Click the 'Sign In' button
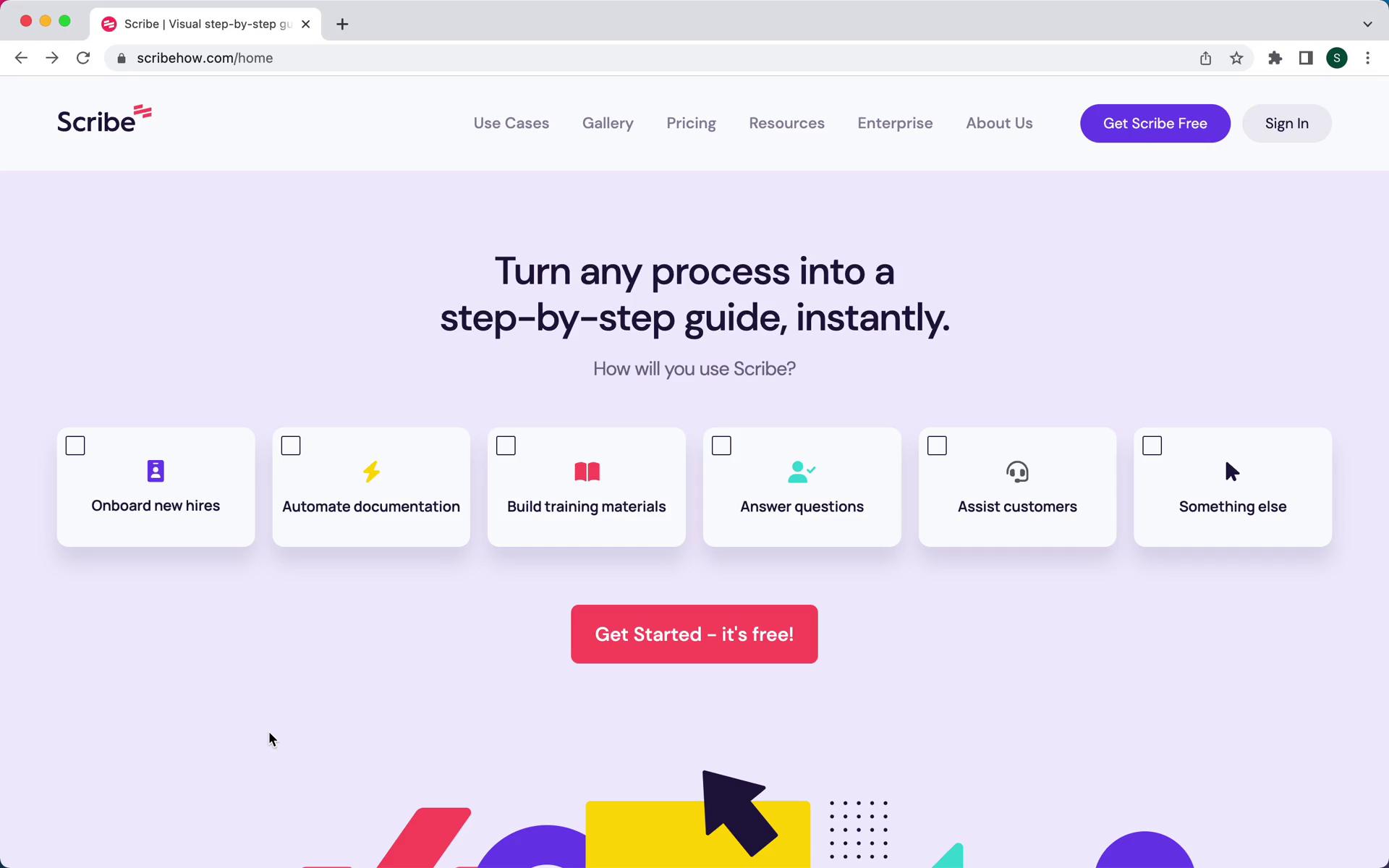 tap(1287, 123)
